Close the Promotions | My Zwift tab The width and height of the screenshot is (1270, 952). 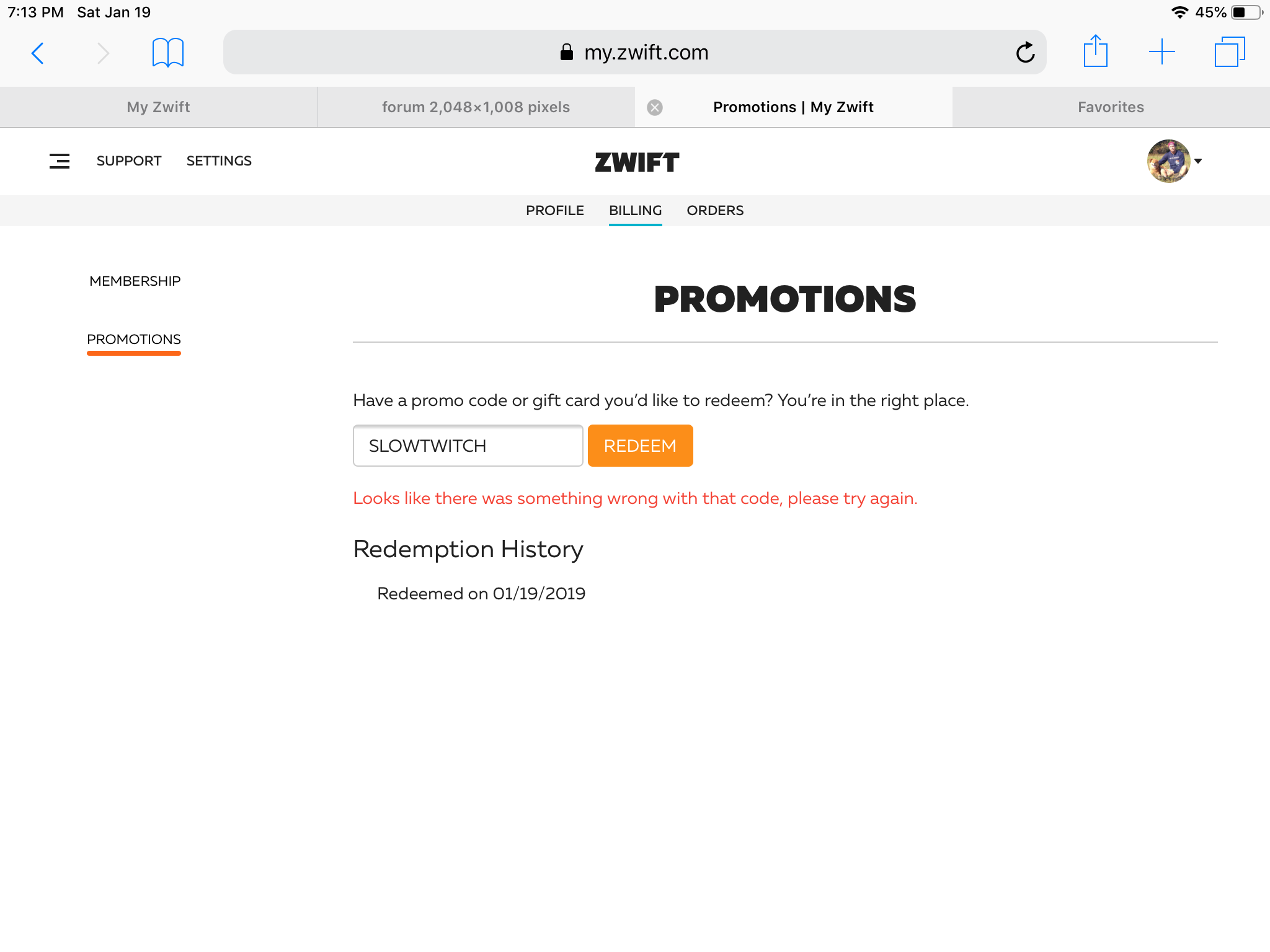[x=655, y=108]
